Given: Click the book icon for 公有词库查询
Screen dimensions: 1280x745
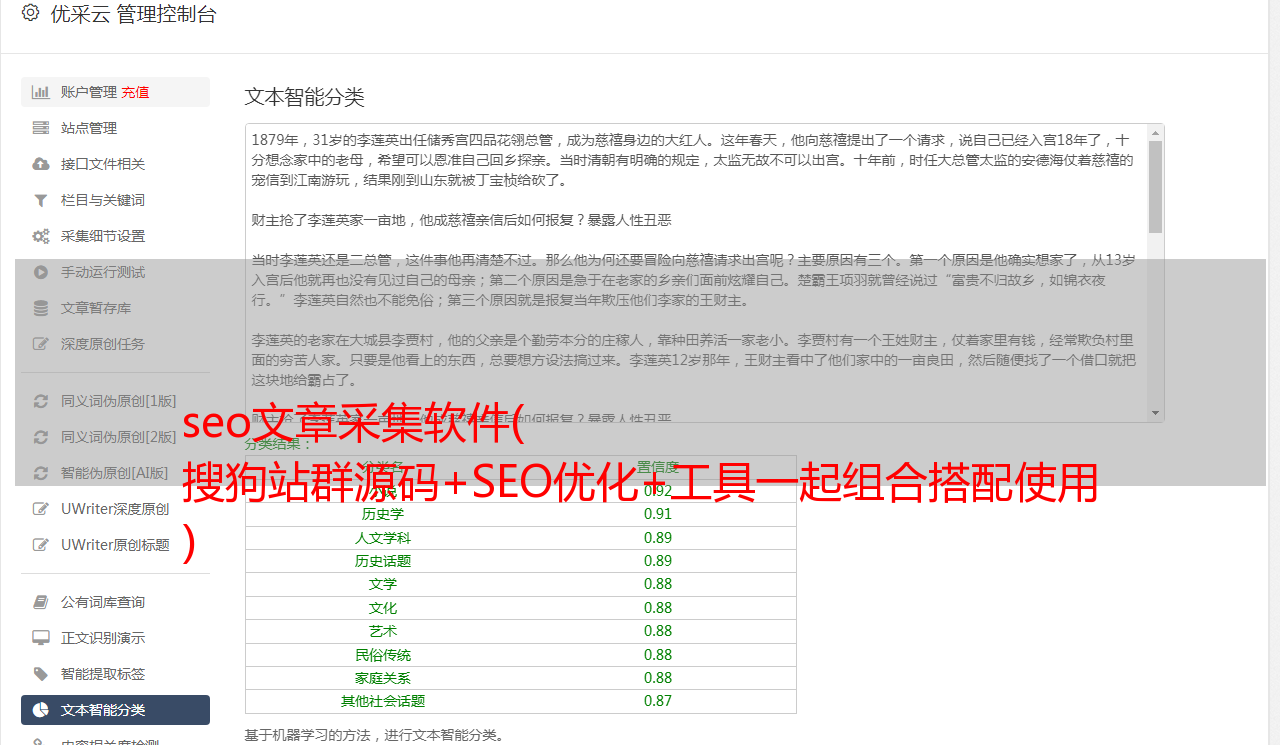Looking at the screenshot, I should 41,602.
